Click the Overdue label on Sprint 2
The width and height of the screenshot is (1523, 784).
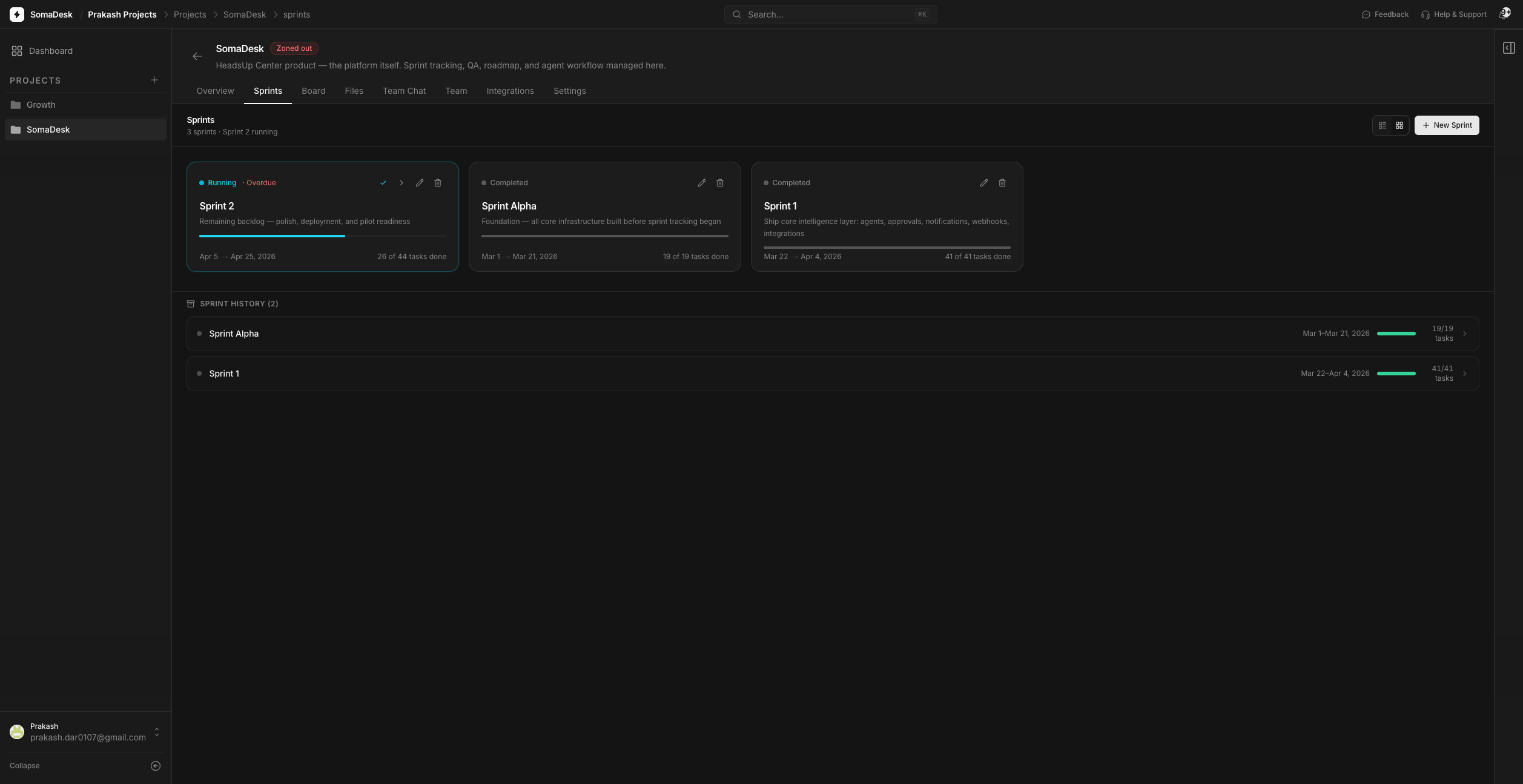tap(261, 183)
